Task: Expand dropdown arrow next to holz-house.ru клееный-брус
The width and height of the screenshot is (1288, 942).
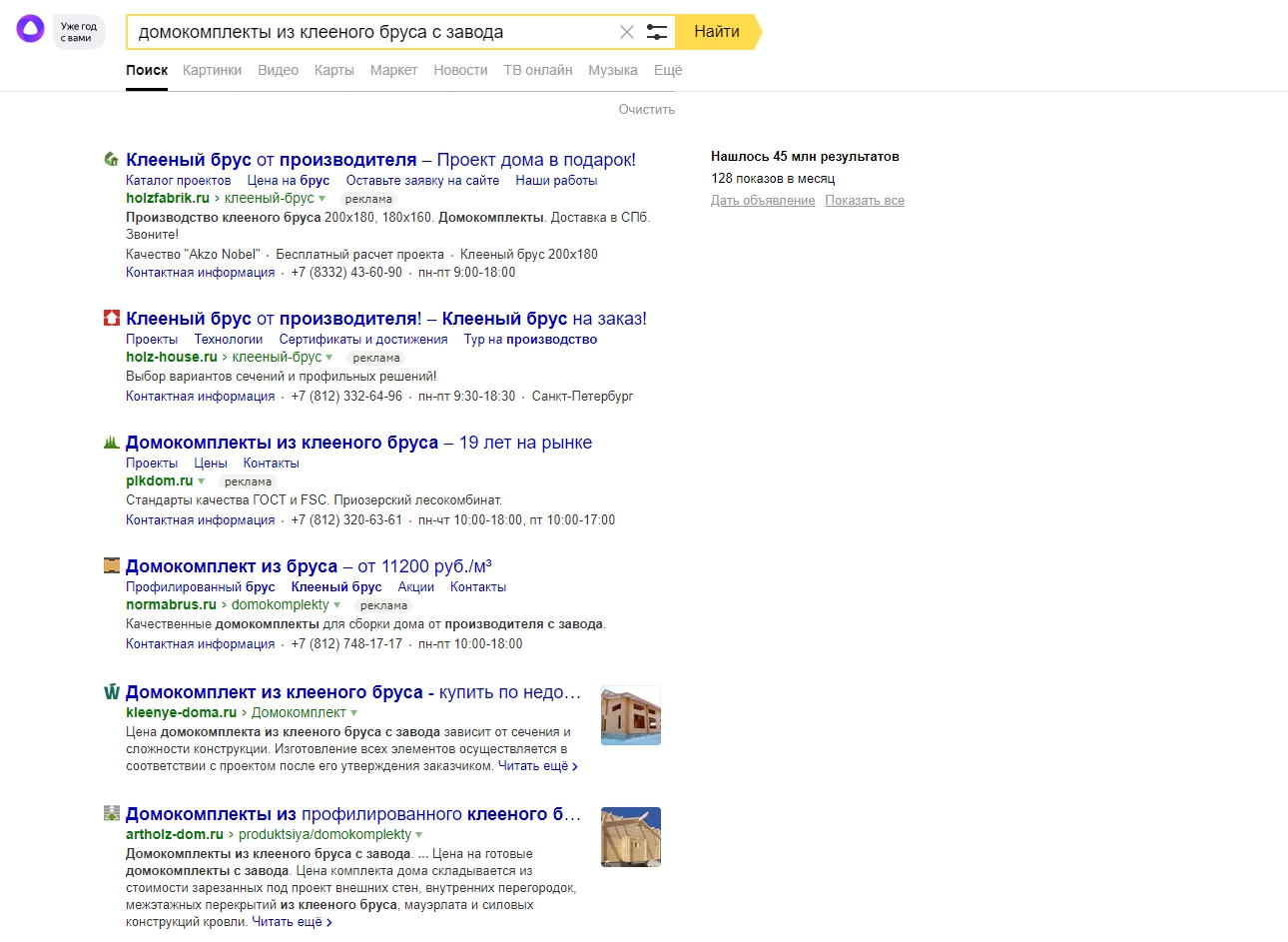Action: pyautogui.click(x=329, y=358)
